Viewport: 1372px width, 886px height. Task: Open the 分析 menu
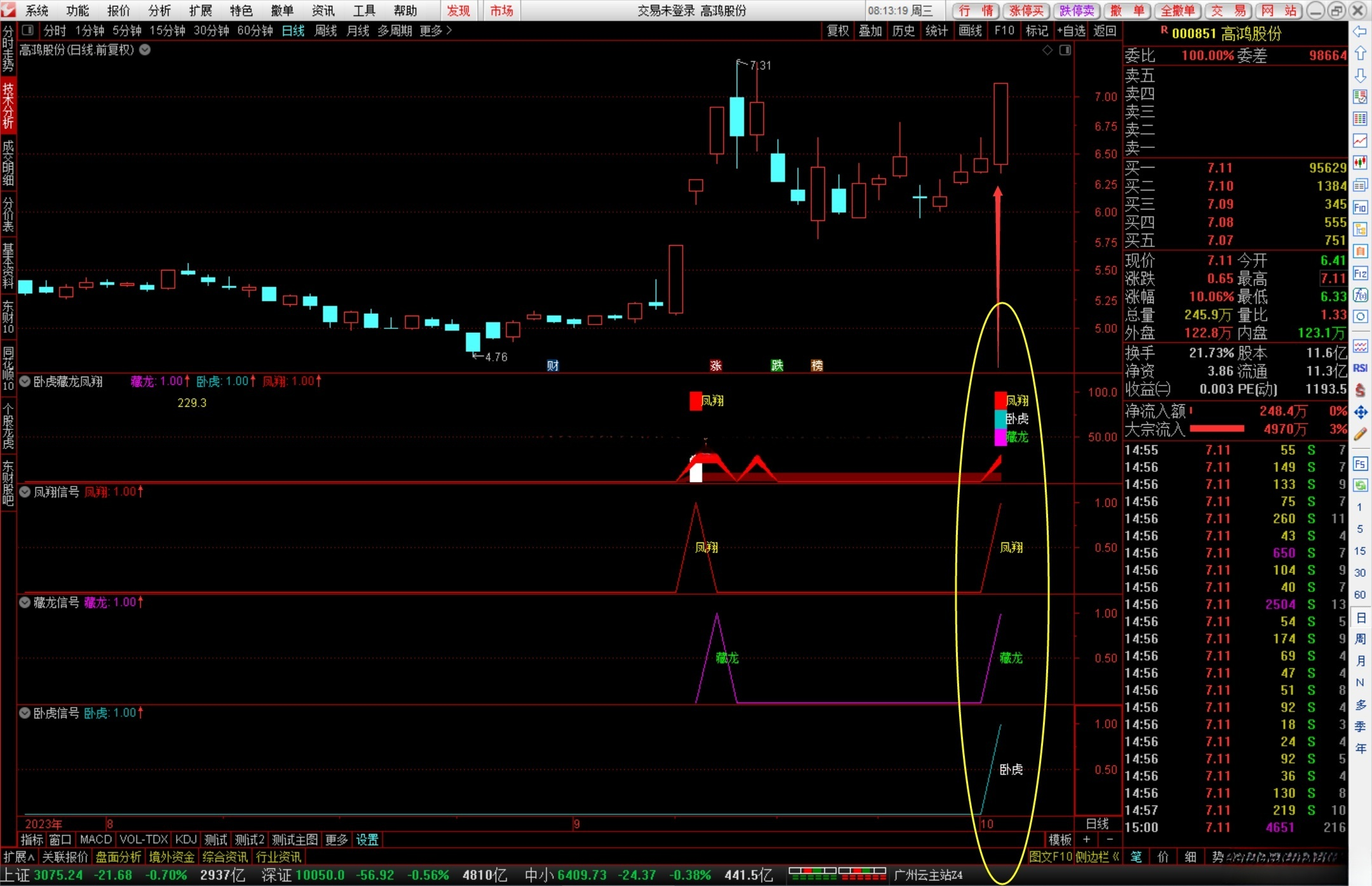point(159,11)
